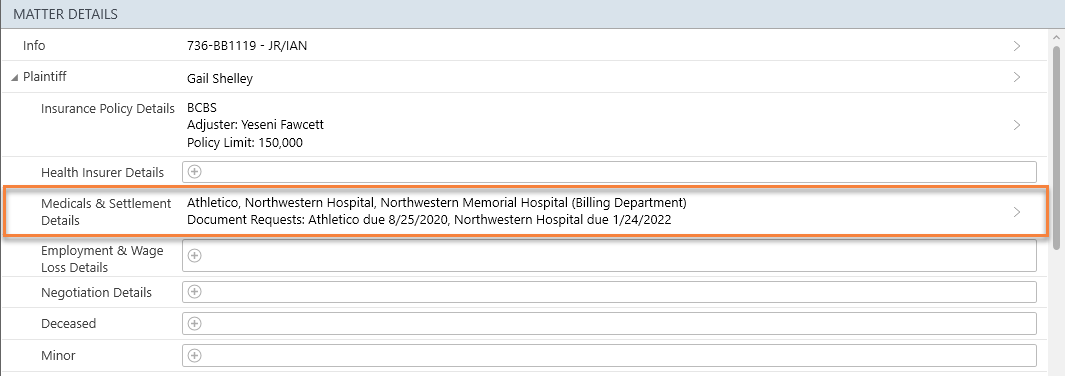This screenshot has height=376, width=1065.
Task: Click the MATTER DETAILS panel header
Action: coord(532,14)
